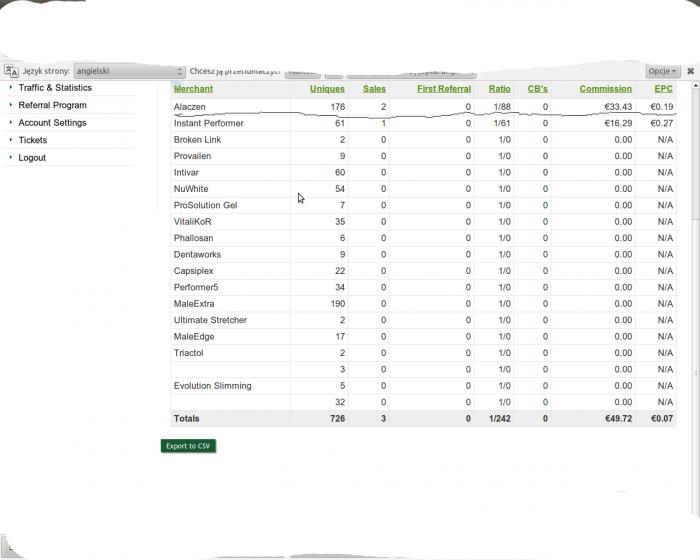Click the Performer5 merchant name
The height and width of the screenshot is (560, 700).
point(196,287)
